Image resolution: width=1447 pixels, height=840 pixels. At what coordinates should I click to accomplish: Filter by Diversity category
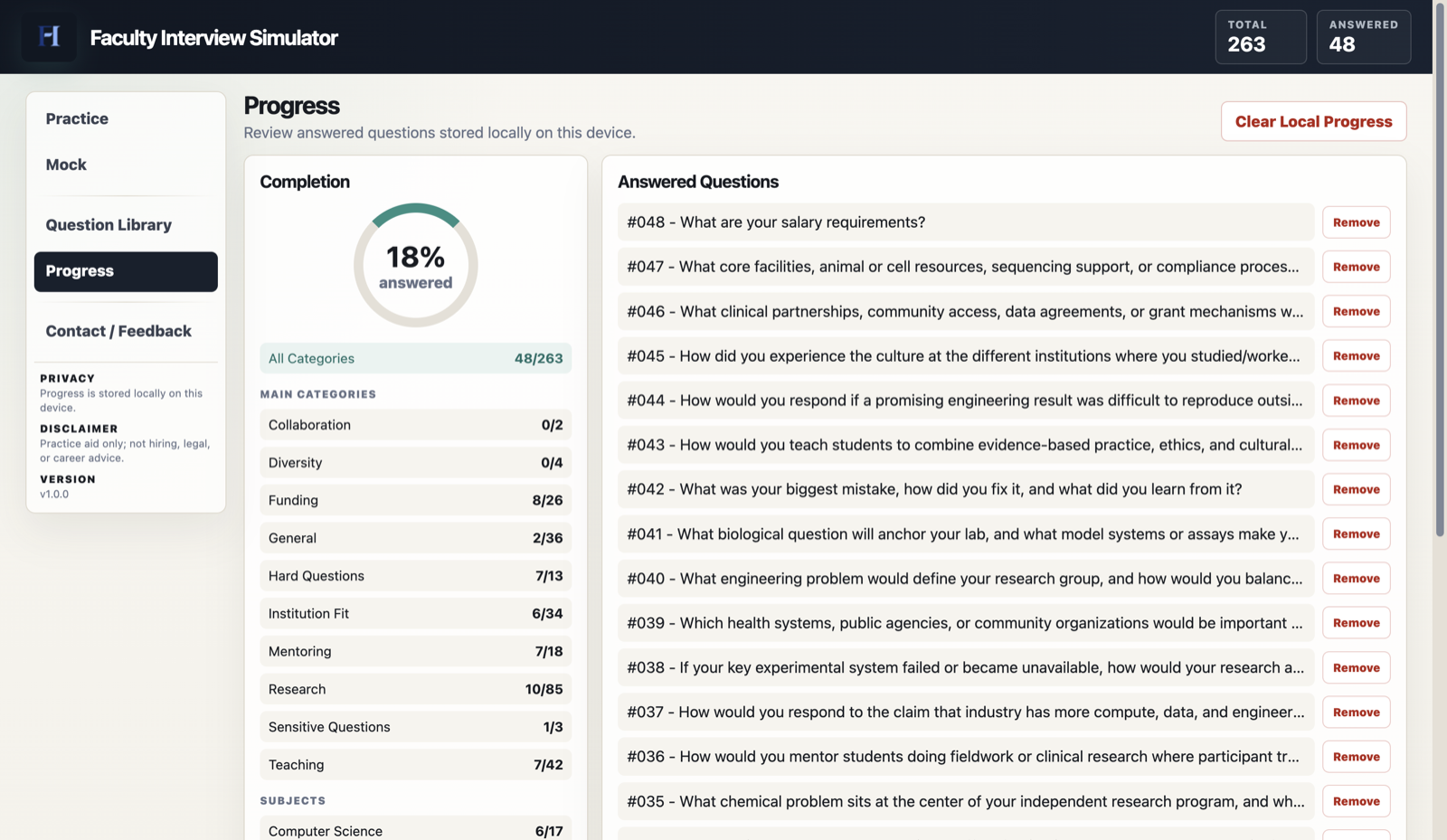click(415, 463)
